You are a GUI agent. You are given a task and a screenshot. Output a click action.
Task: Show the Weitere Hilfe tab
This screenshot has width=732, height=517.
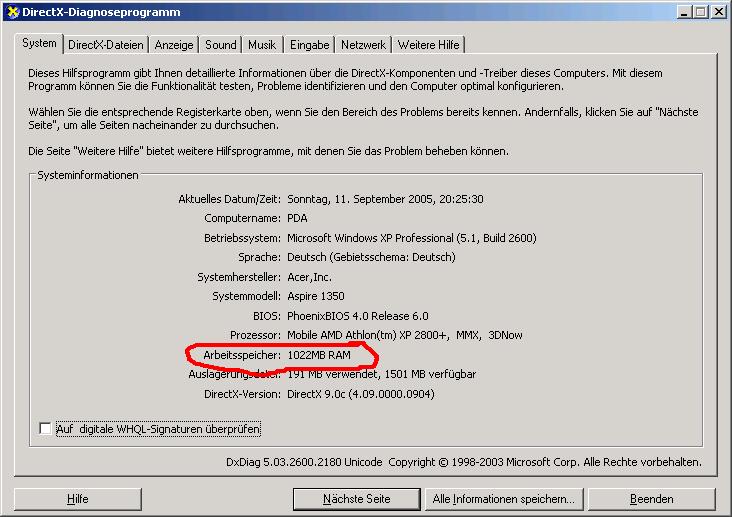pos(428,45)
